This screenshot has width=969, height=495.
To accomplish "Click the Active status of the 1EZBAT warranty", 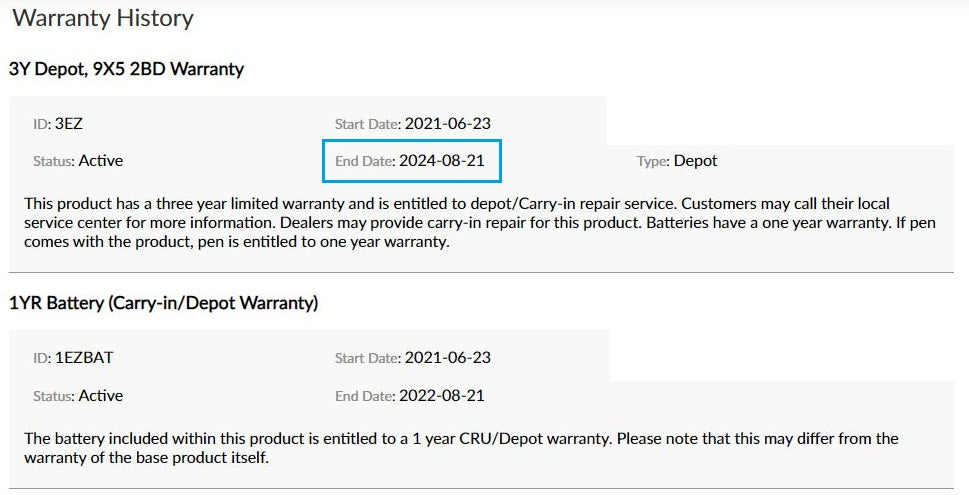I will (x=101, y=395).
